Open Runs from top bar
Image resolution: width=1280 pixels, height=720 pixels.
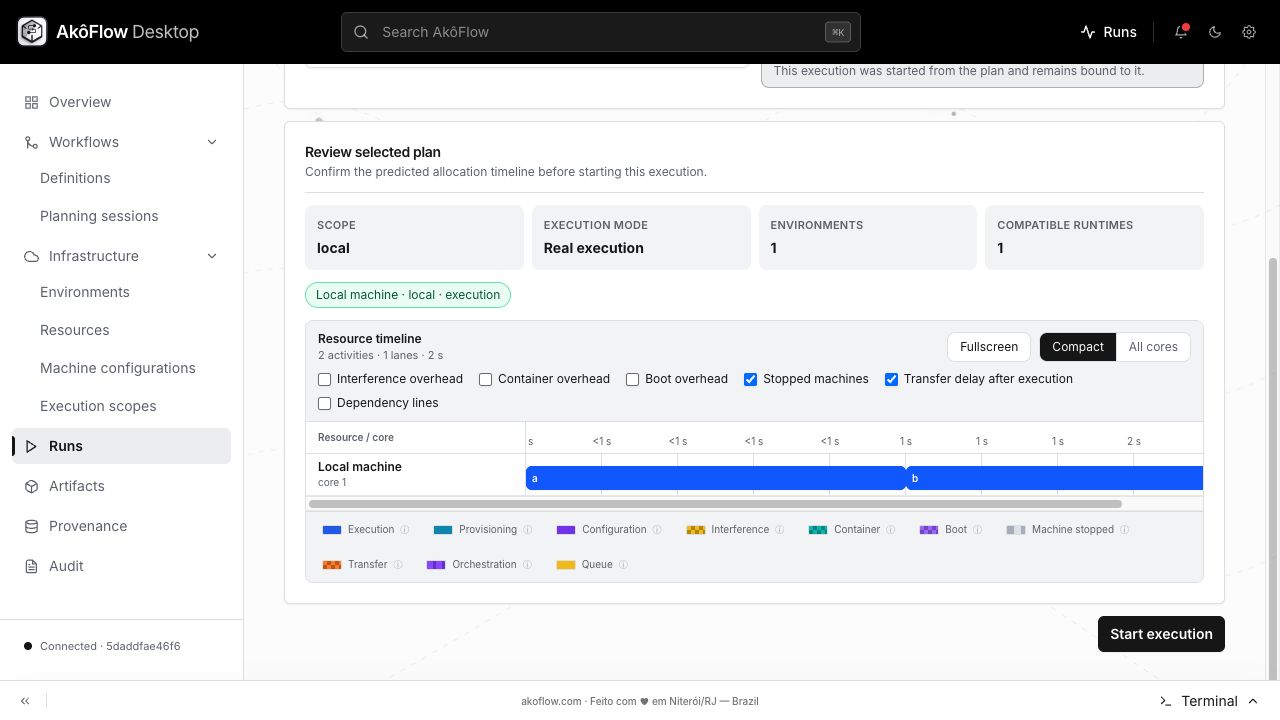pos(1108,32)
